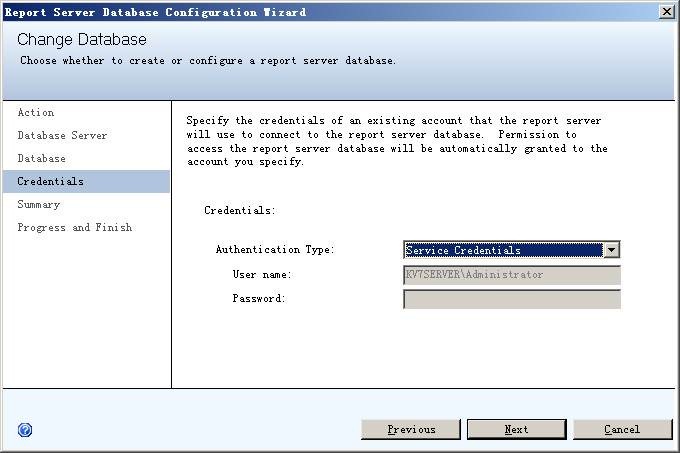Expand the Authentication Type dropdown arrow
This screenshot has height=453, width=680.
[612, 250]
